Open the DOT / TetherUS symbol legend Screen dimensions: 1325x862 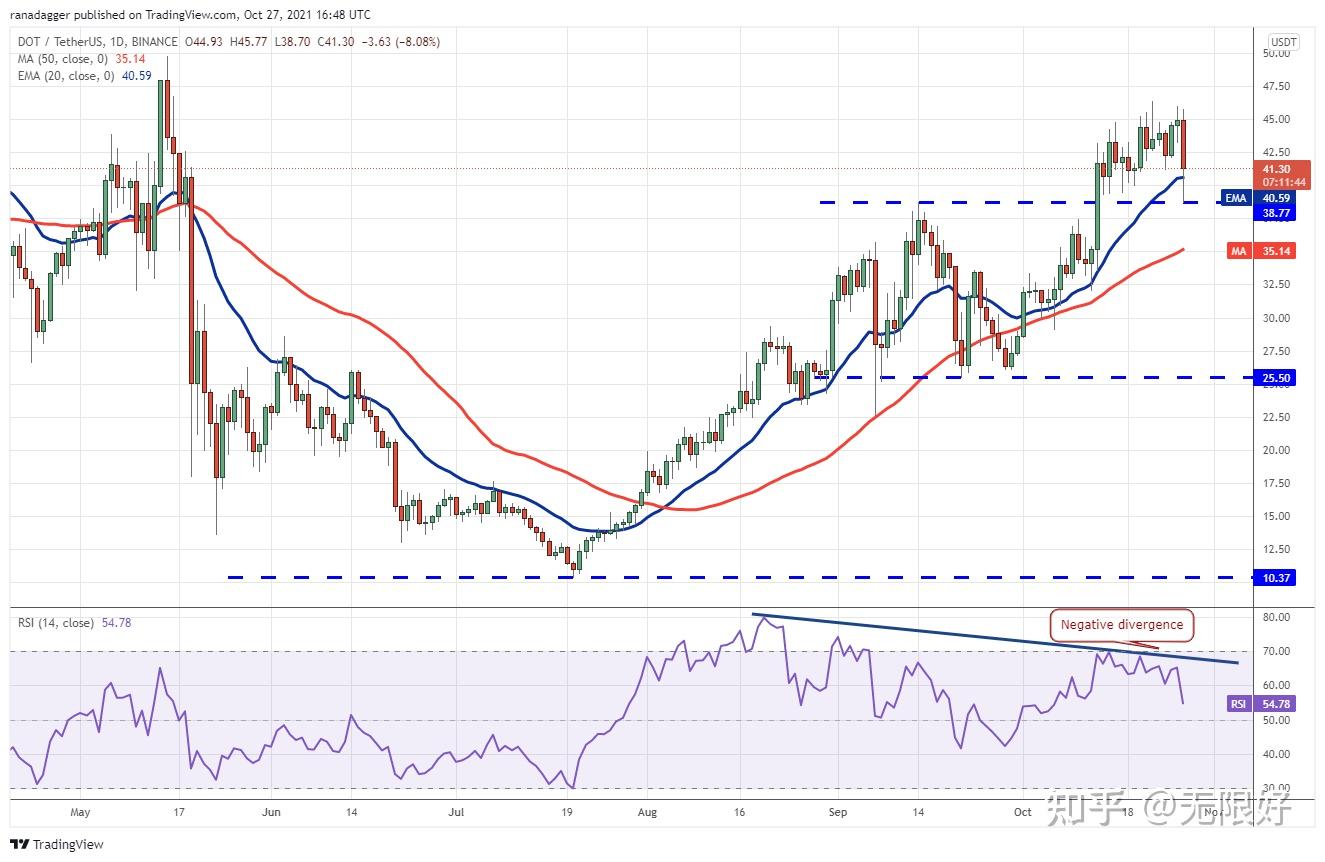[x=94, y=42]
